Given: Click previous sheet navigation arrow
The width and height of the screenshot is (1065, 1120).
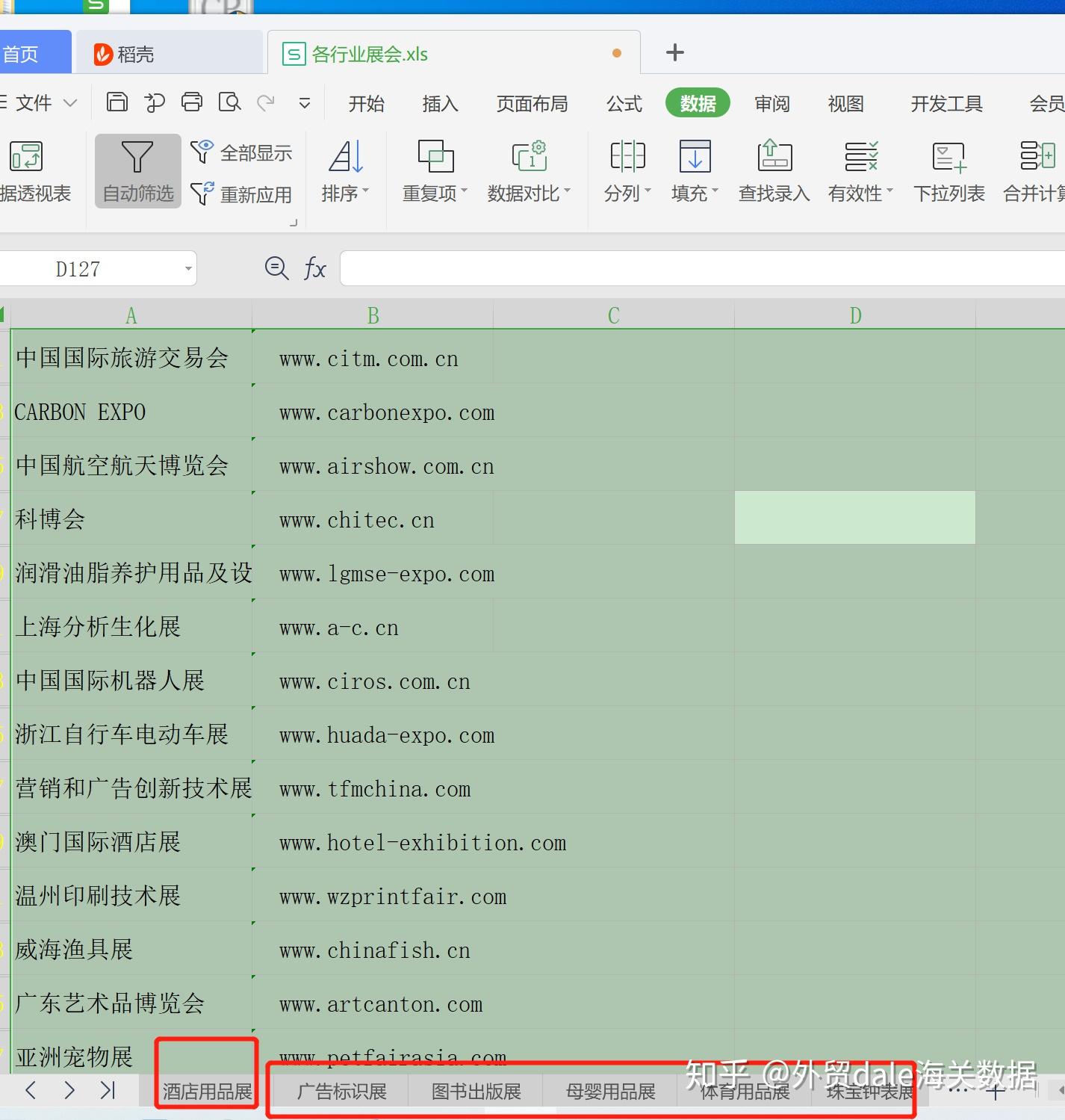Looking at the screenshot, I should point(31,1090).
